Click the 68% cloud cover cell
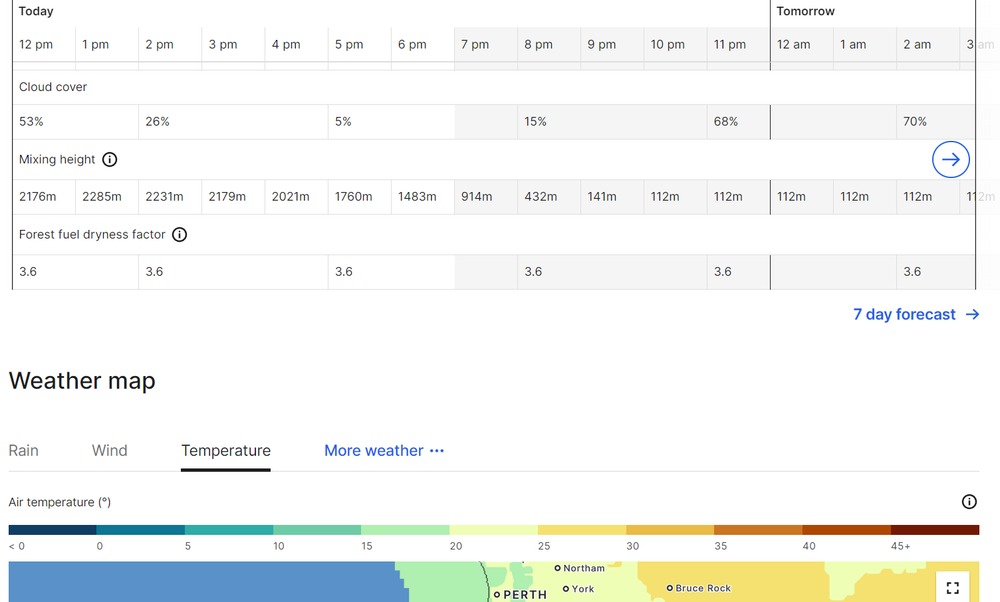This screenshot has width=1000, height=602. coord(726,122)
